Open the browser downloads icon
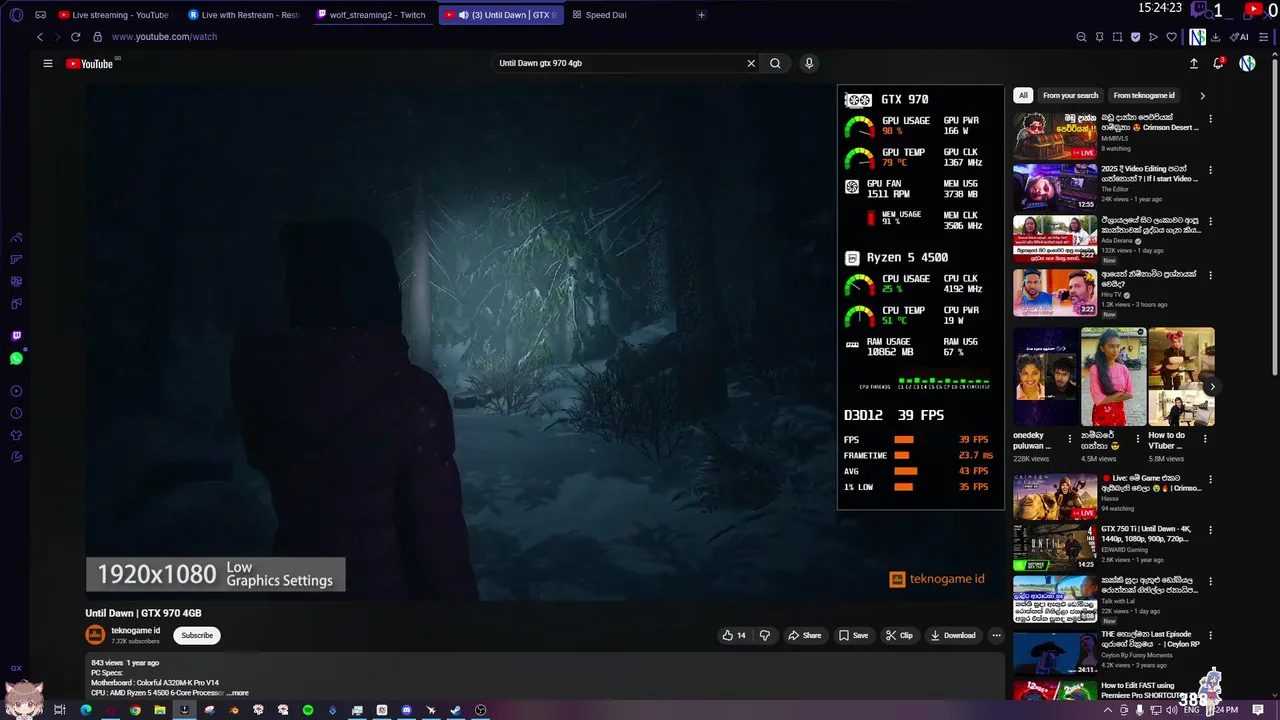The width and height of the screenshot is (1280, 720). (x=1215, y=37)
